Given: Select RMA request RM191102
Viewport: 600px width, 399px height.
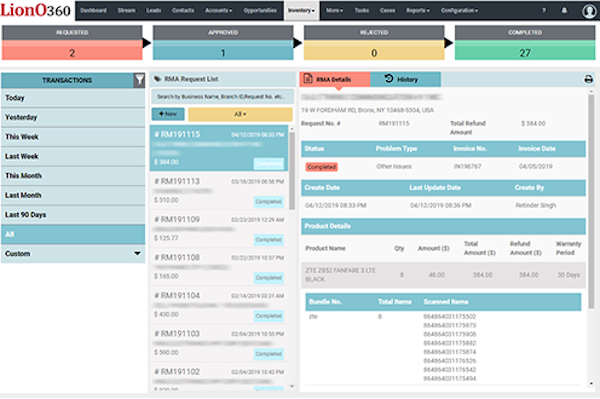Looking at the screenshot, I should [x=219, y=377].
